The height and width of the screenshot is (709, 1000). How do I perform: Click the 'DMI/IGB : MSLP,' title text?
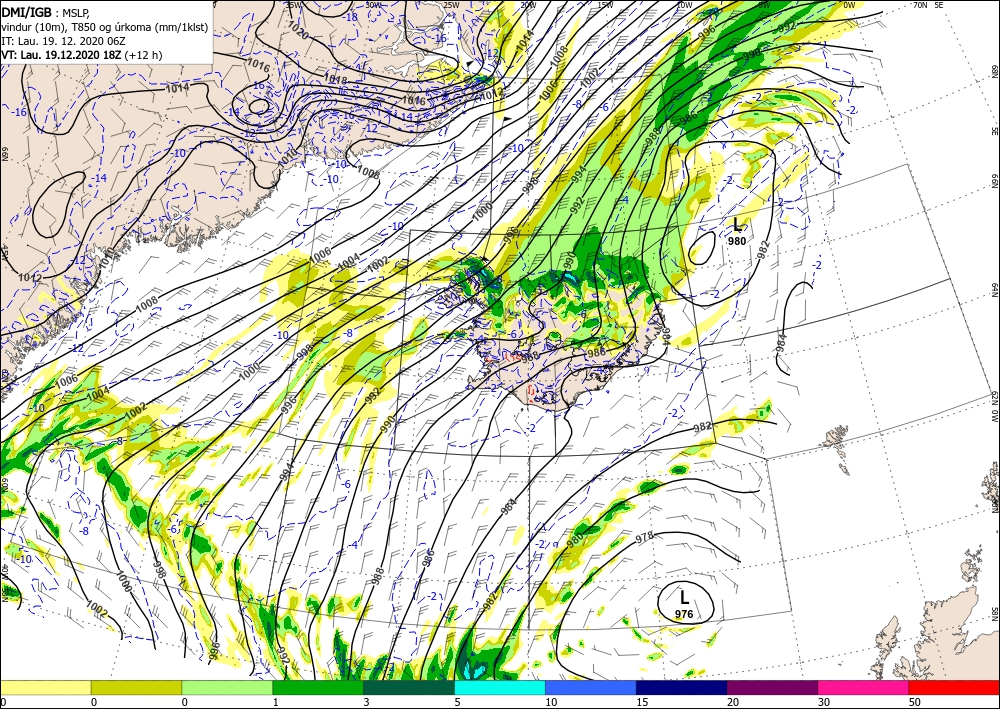44,12
